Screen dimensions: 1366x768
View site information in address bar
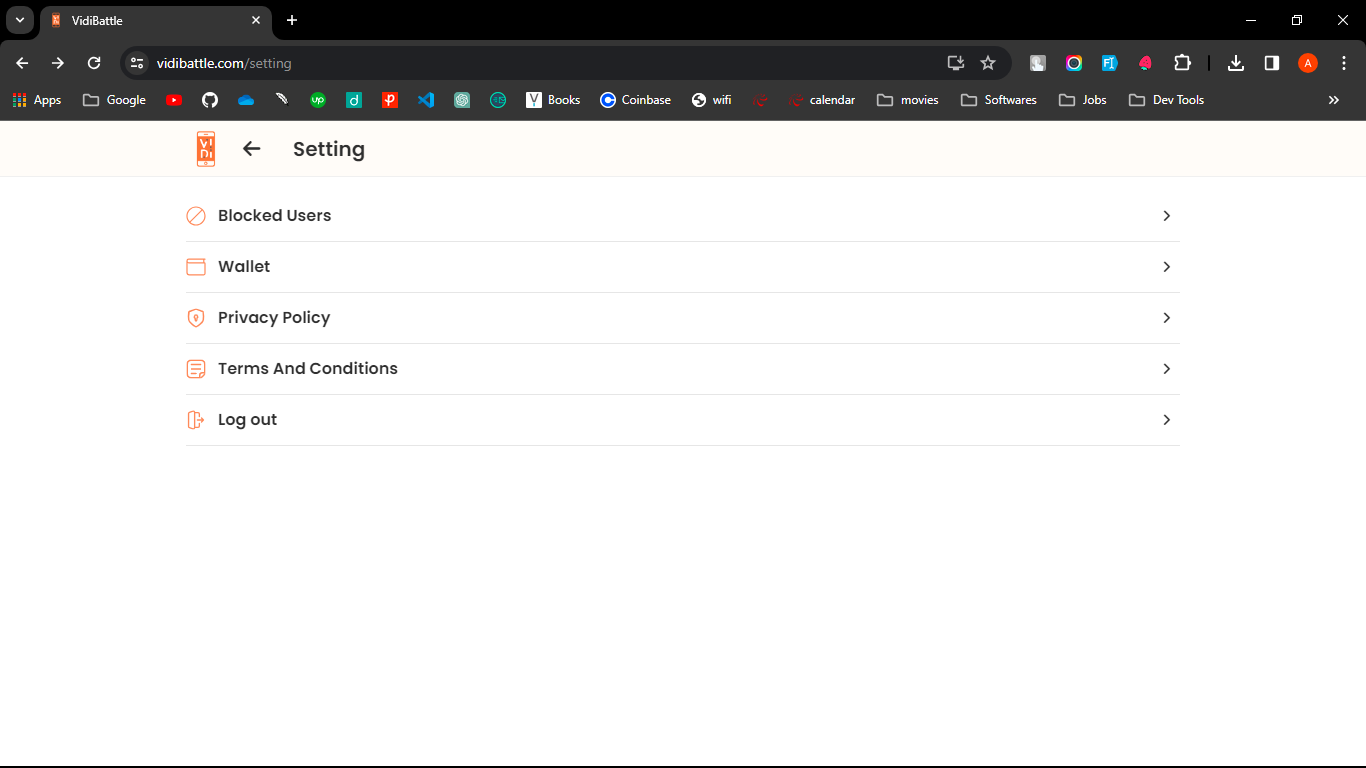pyautogui.click(x=137, y=63)
